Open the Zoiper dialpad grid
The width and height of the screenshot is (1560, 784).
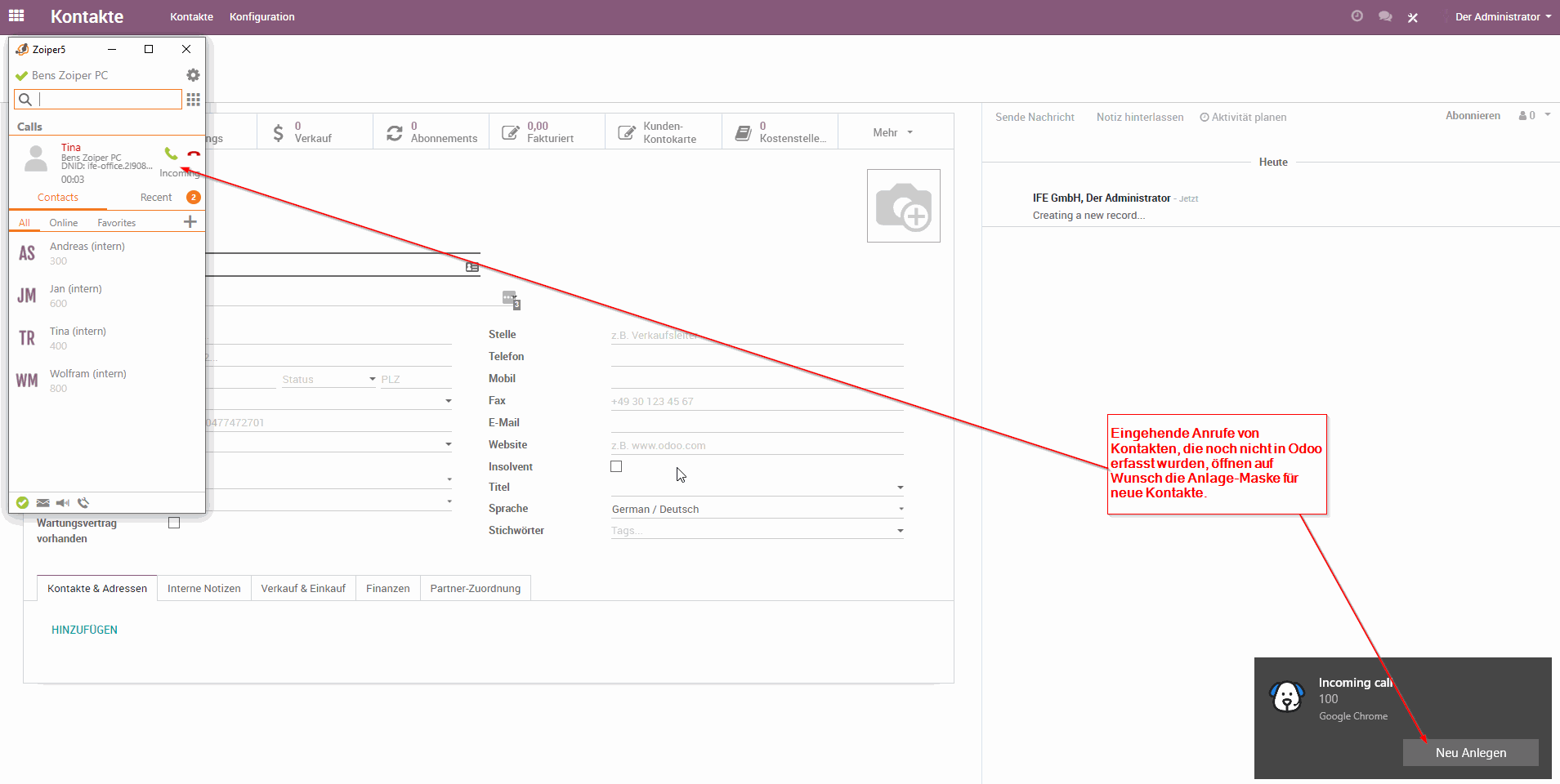(193, 100)
